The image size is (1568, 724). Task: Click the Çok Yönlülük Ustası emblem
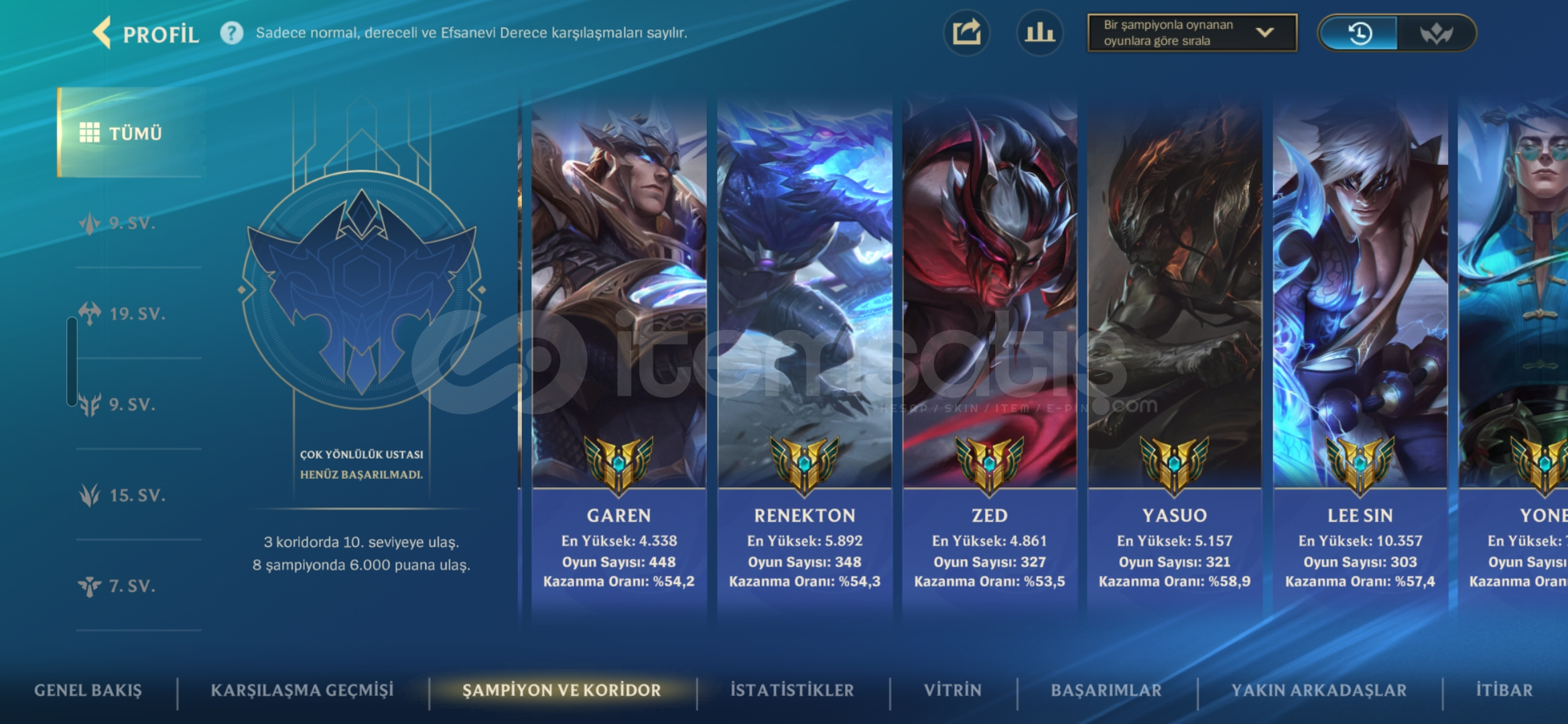(x=362, y=290)
